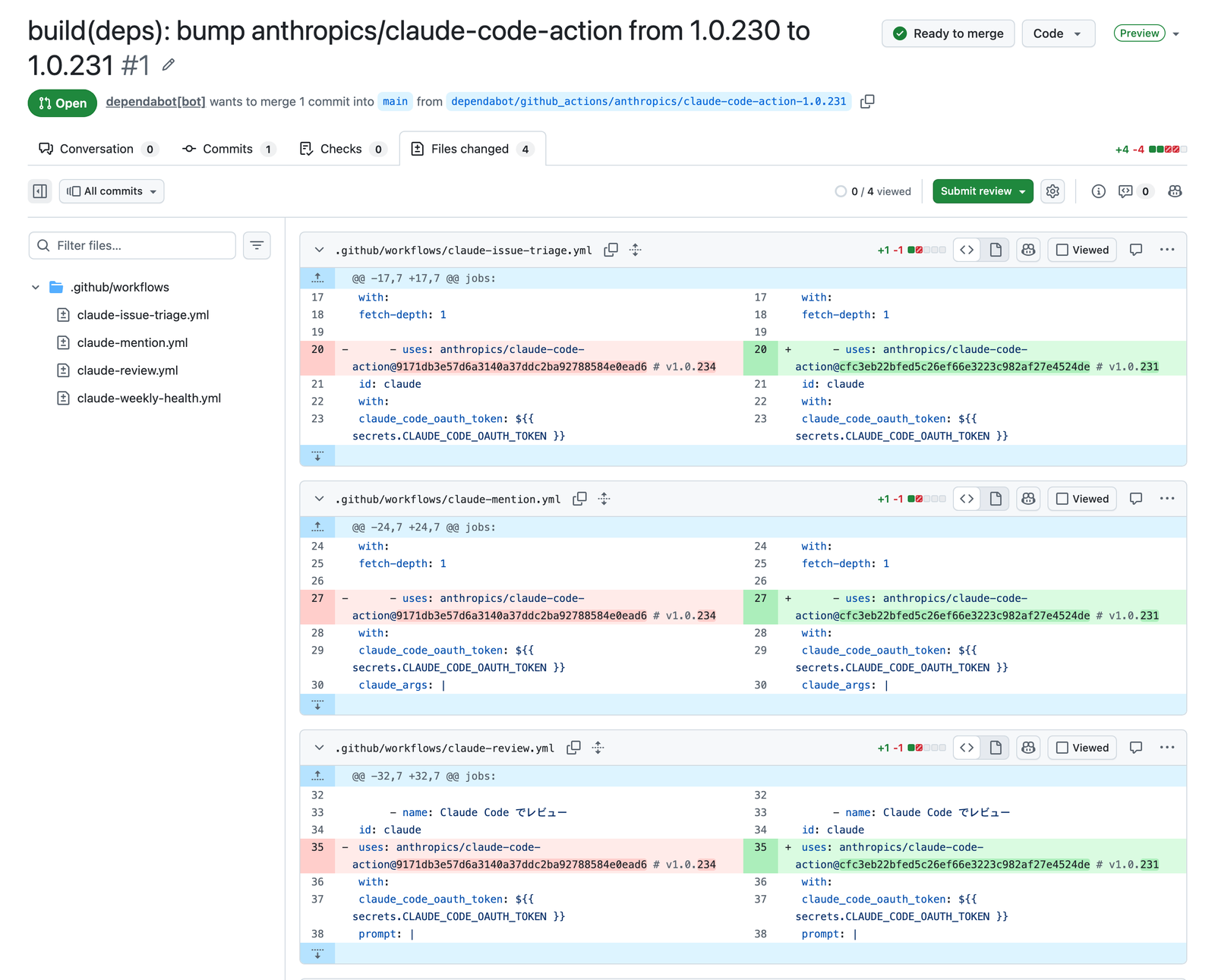Switch to the Checks tab
Viewport: 1215px width, 980px height.
pos(342,149)
